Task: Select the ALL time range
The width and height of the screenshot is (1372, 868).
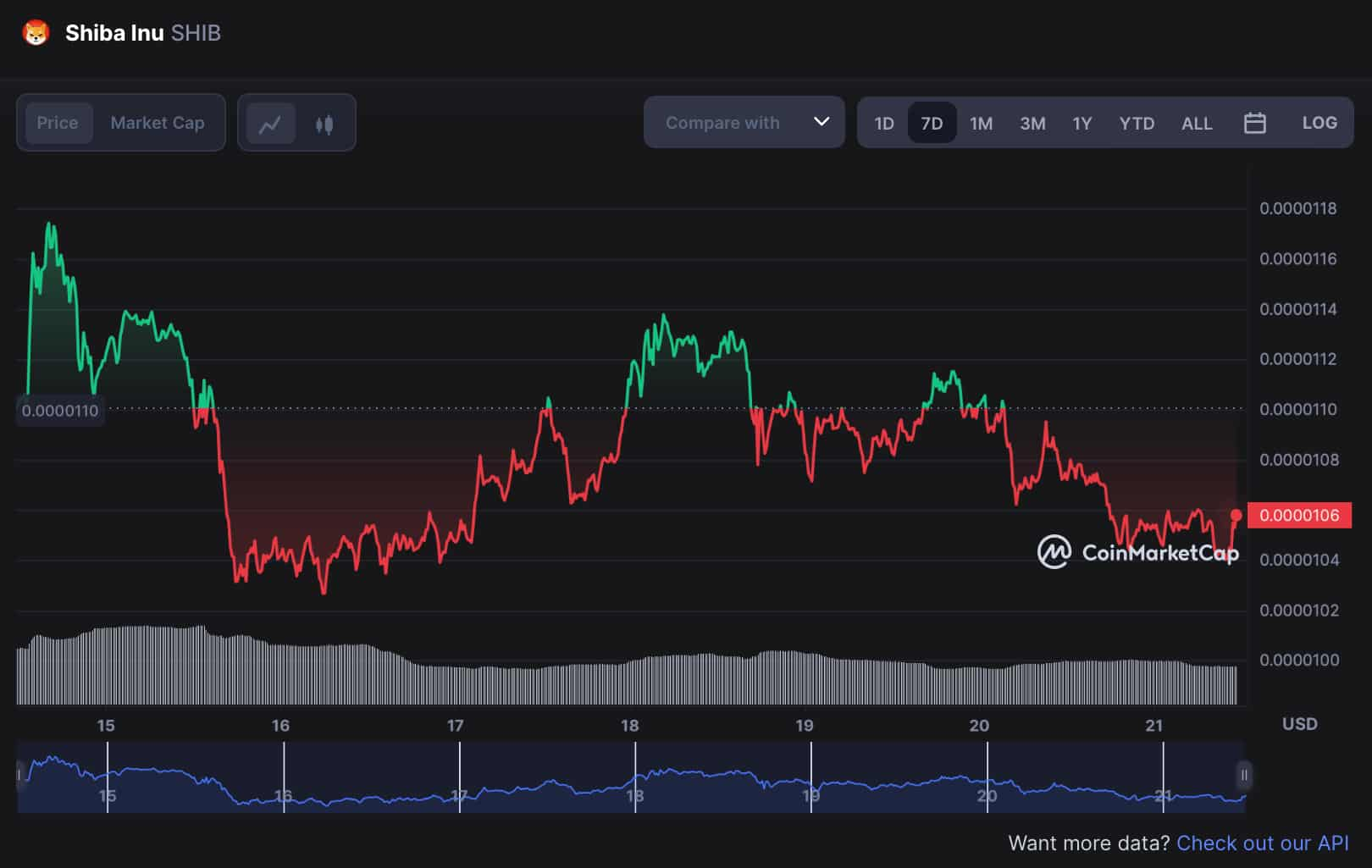Action: (1197, 124)
